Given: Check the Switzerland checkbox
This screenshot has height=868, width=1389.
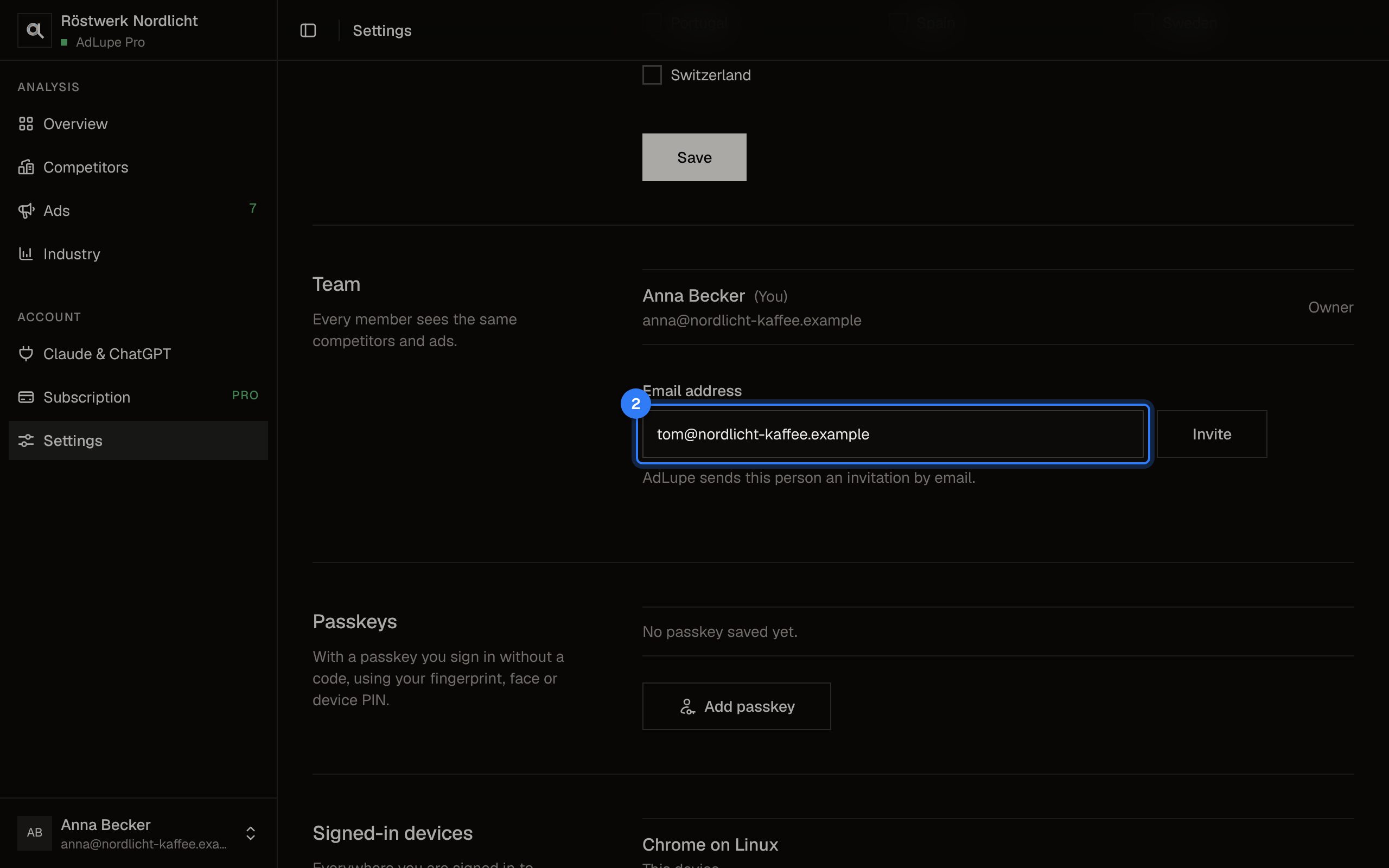Looking at the screenshot, I should click(652, 75).
